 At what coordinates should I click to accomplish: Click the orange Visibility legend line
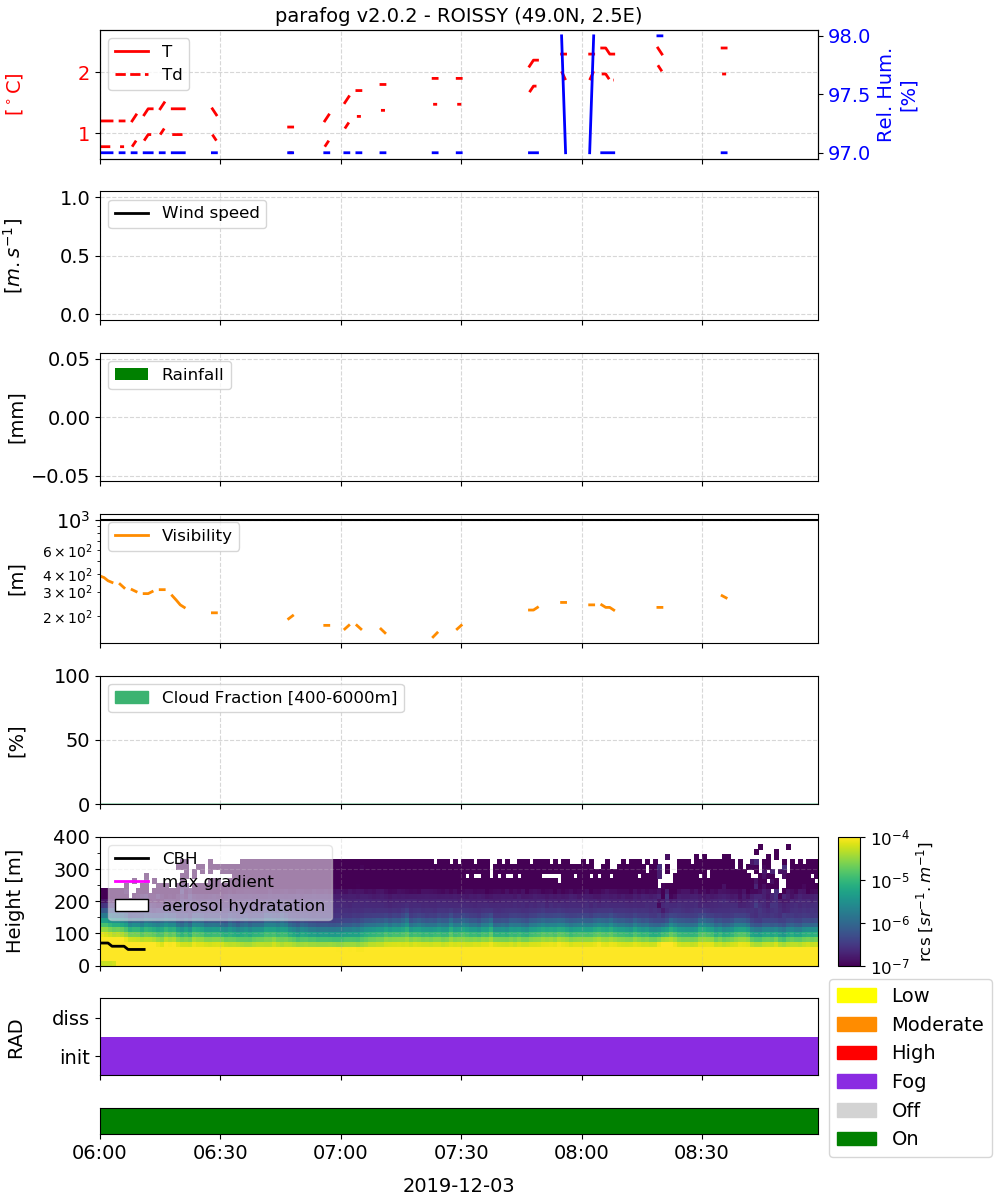pos(132,536)
